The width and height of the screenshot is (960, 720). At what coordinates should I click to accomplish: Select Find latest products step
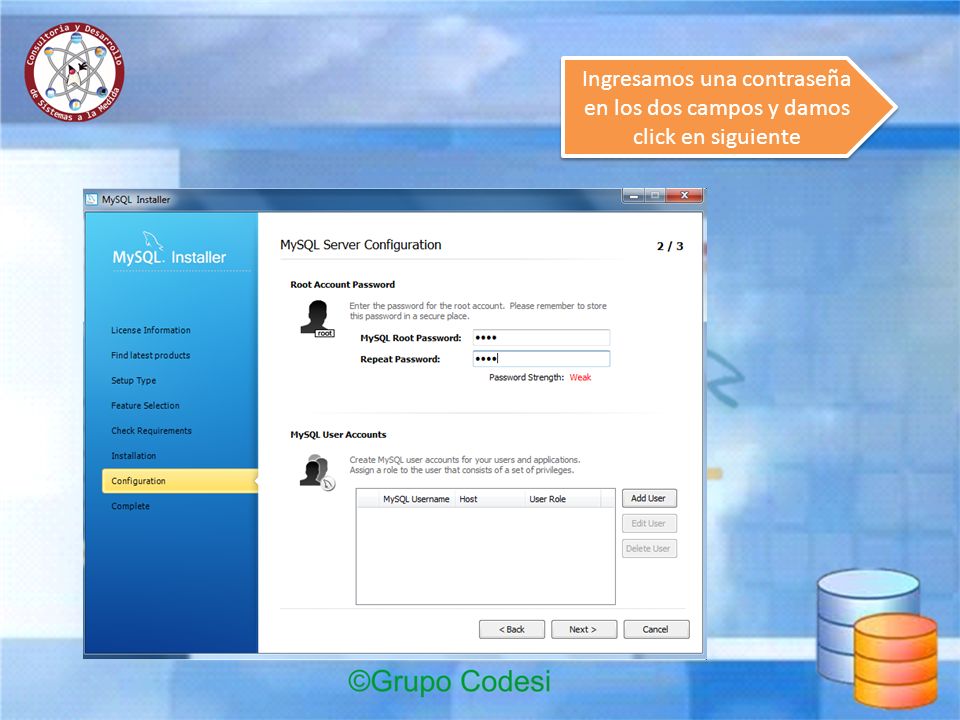151,355
